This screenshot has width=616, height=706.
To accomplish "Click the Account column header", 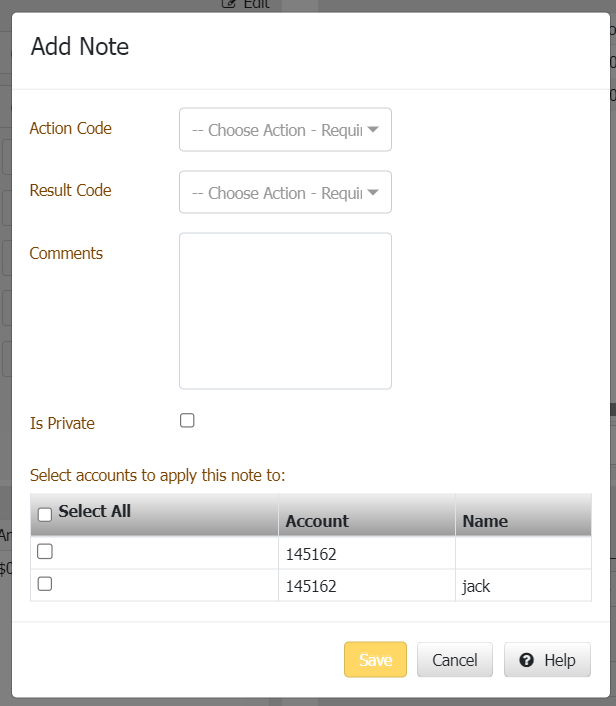I will pyautogui.click(x=317, y=521).
